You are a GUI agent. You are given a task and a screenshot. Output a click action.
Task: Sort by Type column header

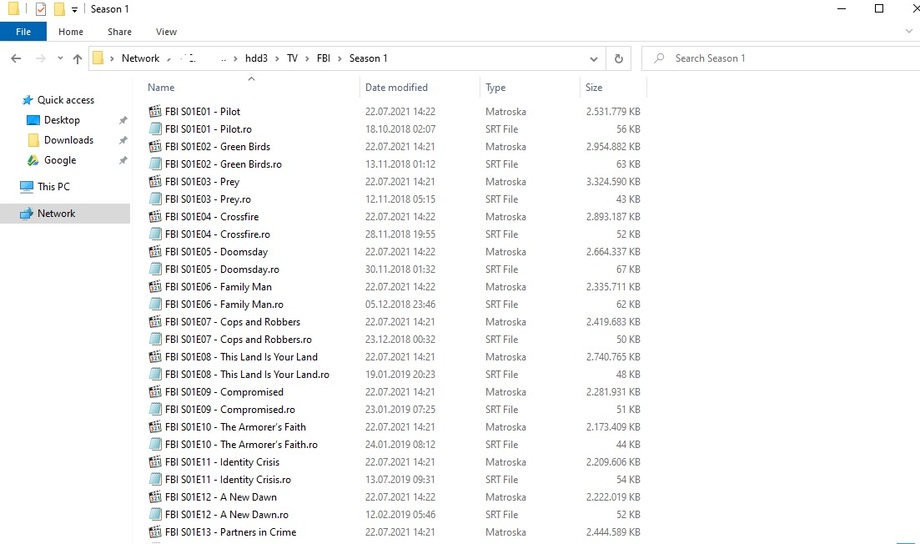[x=495, y=87]
